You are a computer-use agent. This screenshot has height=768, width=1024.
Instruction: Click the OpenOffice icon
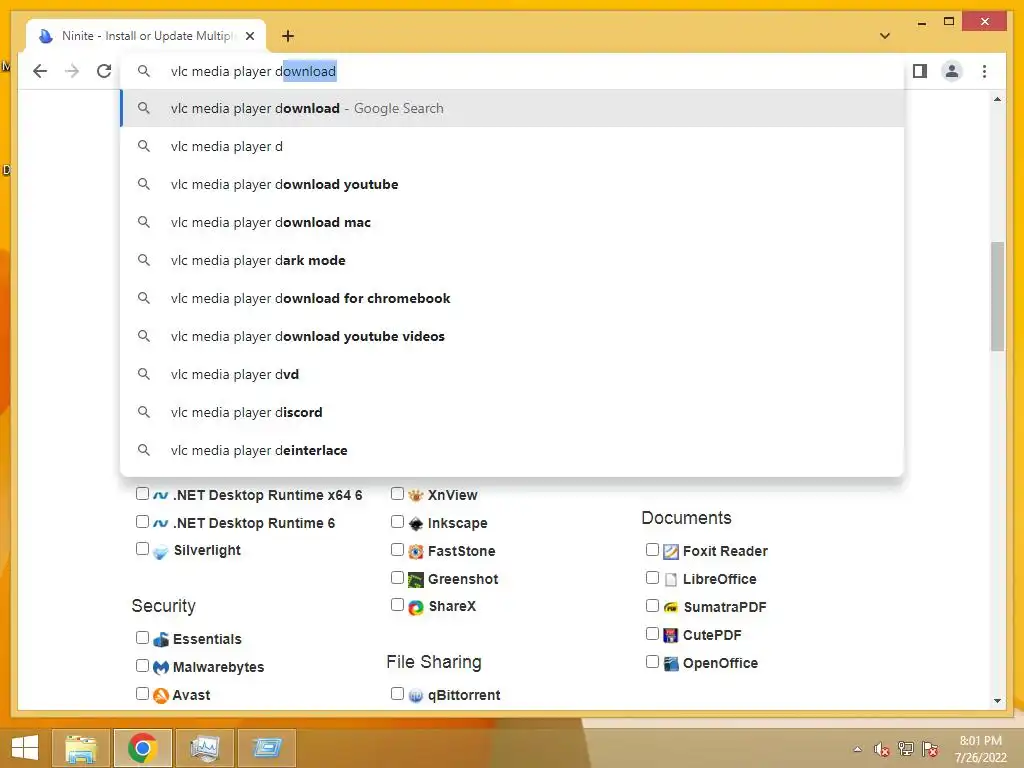coord(671,664)
